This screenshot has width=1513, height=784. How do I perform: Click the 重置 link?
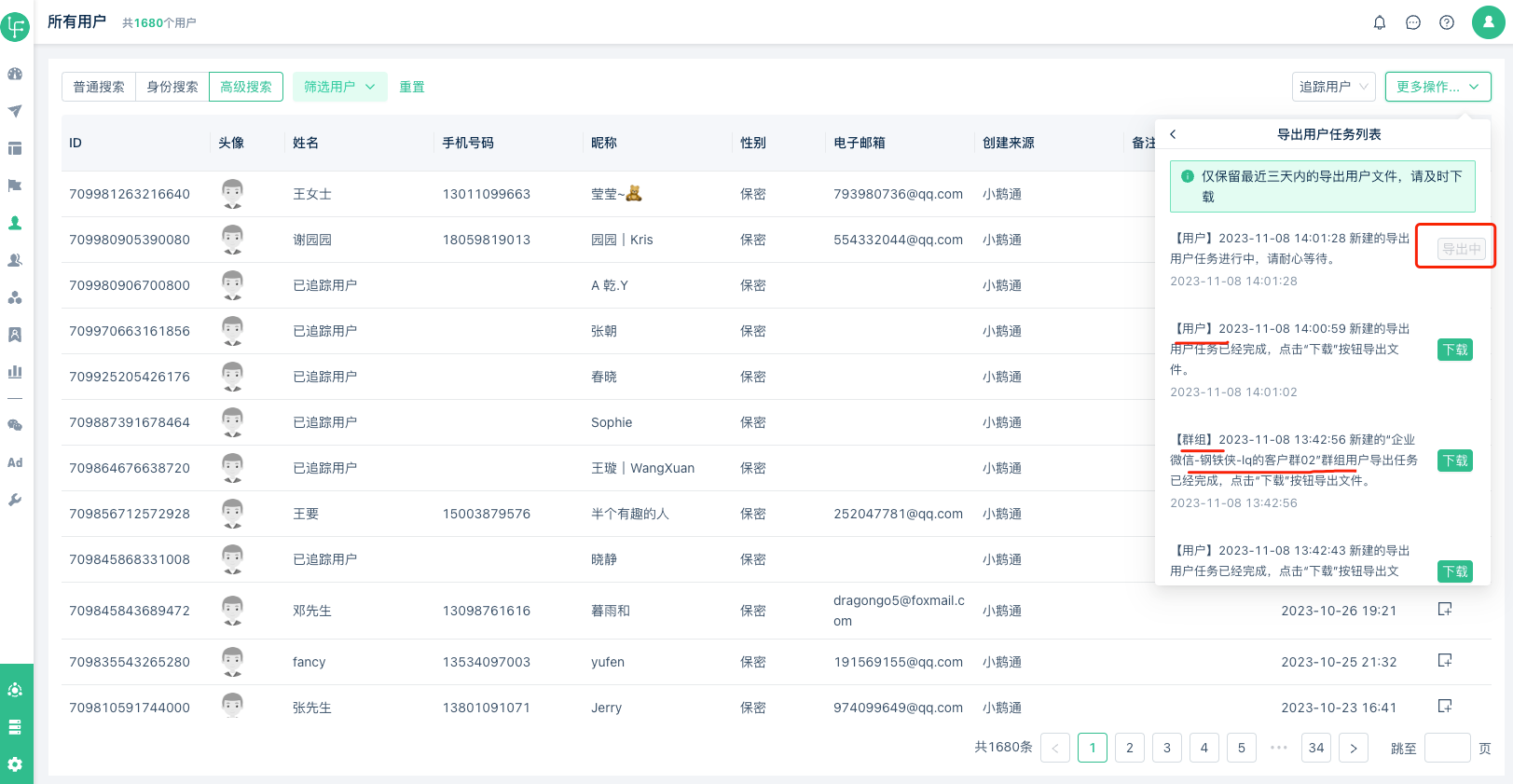(x=412, y=87)
